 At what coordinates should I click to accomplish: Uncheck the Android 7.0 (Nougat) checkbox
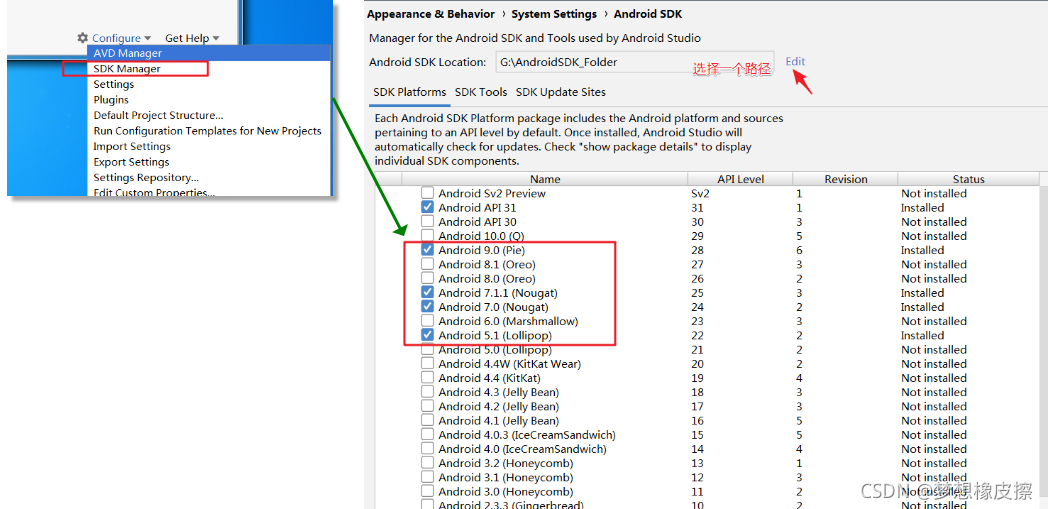point(428,307)
